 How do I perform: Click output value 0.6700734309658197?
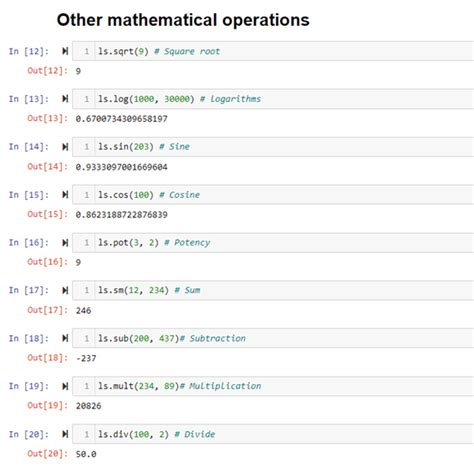coord(121,119)
